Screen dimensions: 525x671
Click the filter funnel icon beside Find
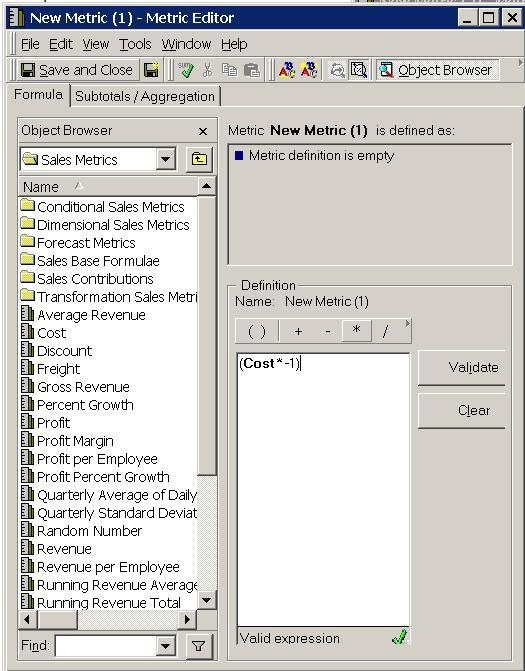point(199,645)
